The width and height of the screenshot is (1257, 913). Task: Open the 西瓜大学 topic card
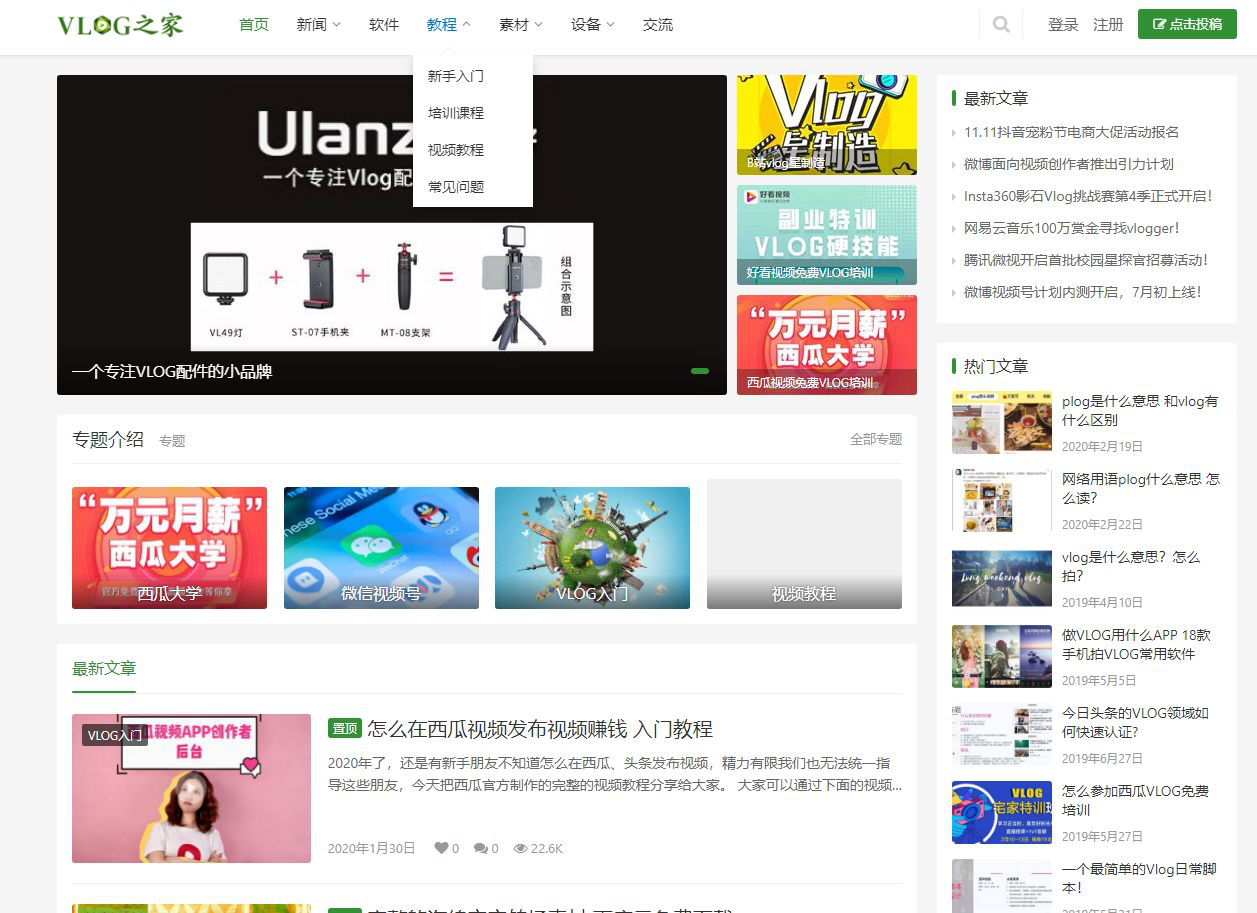169,548
